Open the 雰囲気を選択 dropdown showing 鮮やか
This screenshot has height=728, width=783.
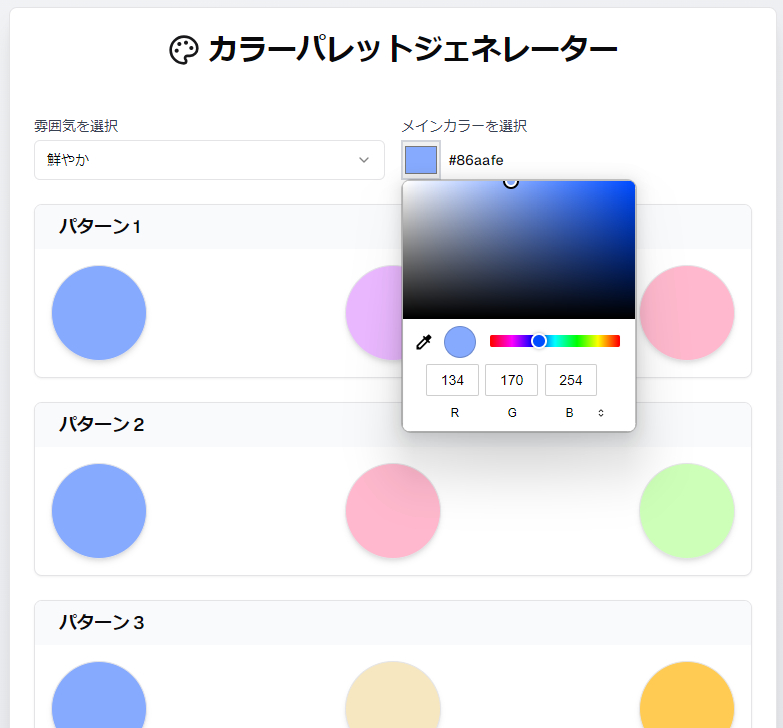pos(209,160)
